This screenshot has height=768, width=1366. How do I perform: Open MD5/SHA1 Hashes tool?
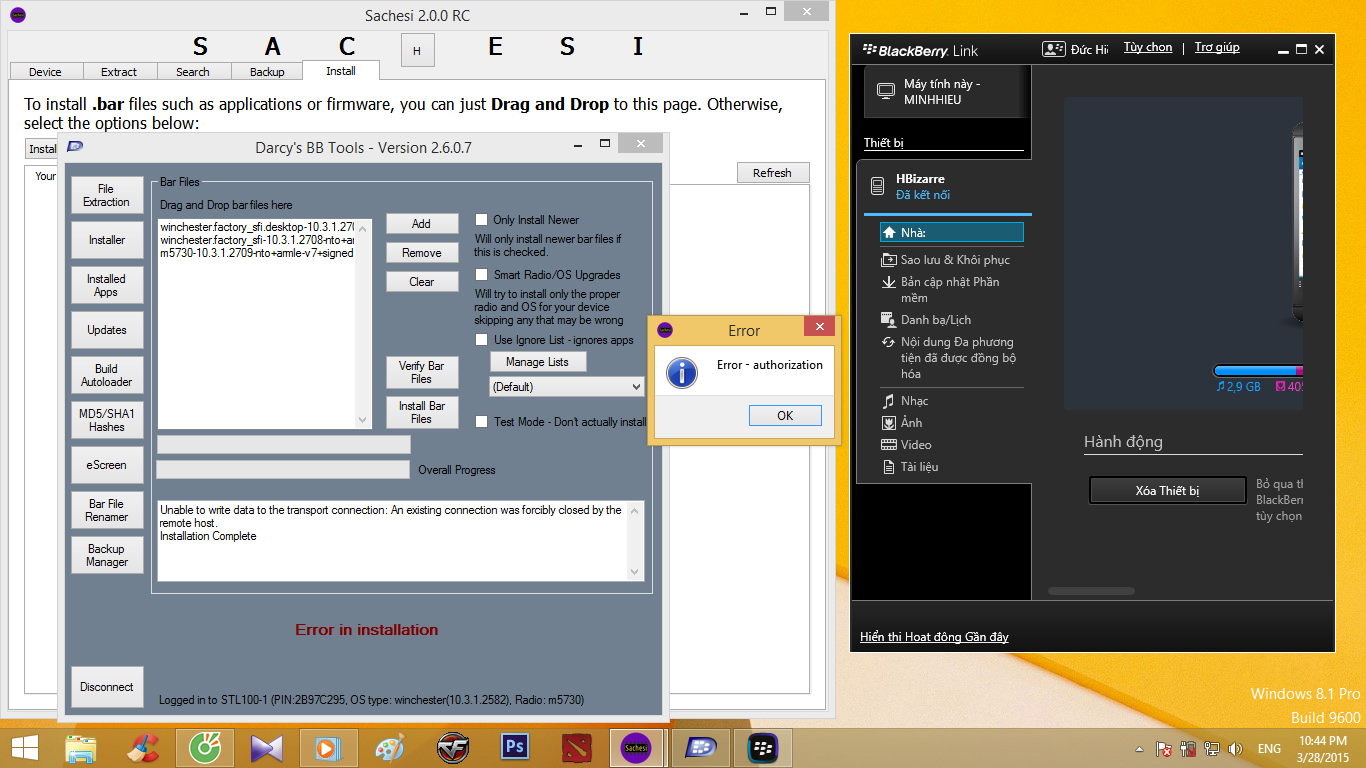coord(107,420)
